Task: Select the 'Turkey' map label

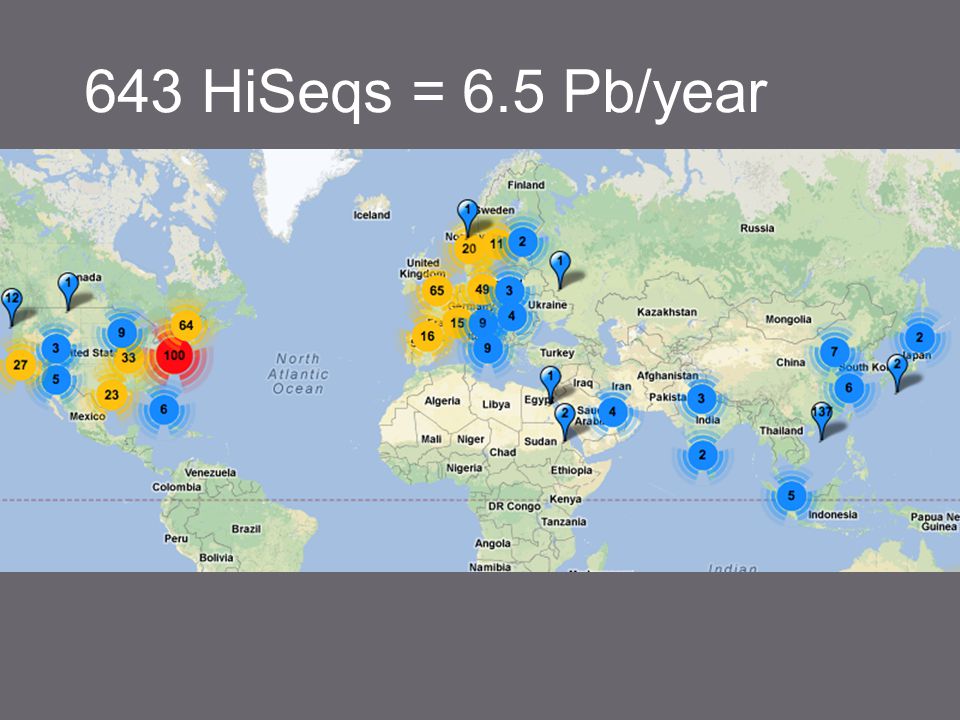Action: pos(557,353)
